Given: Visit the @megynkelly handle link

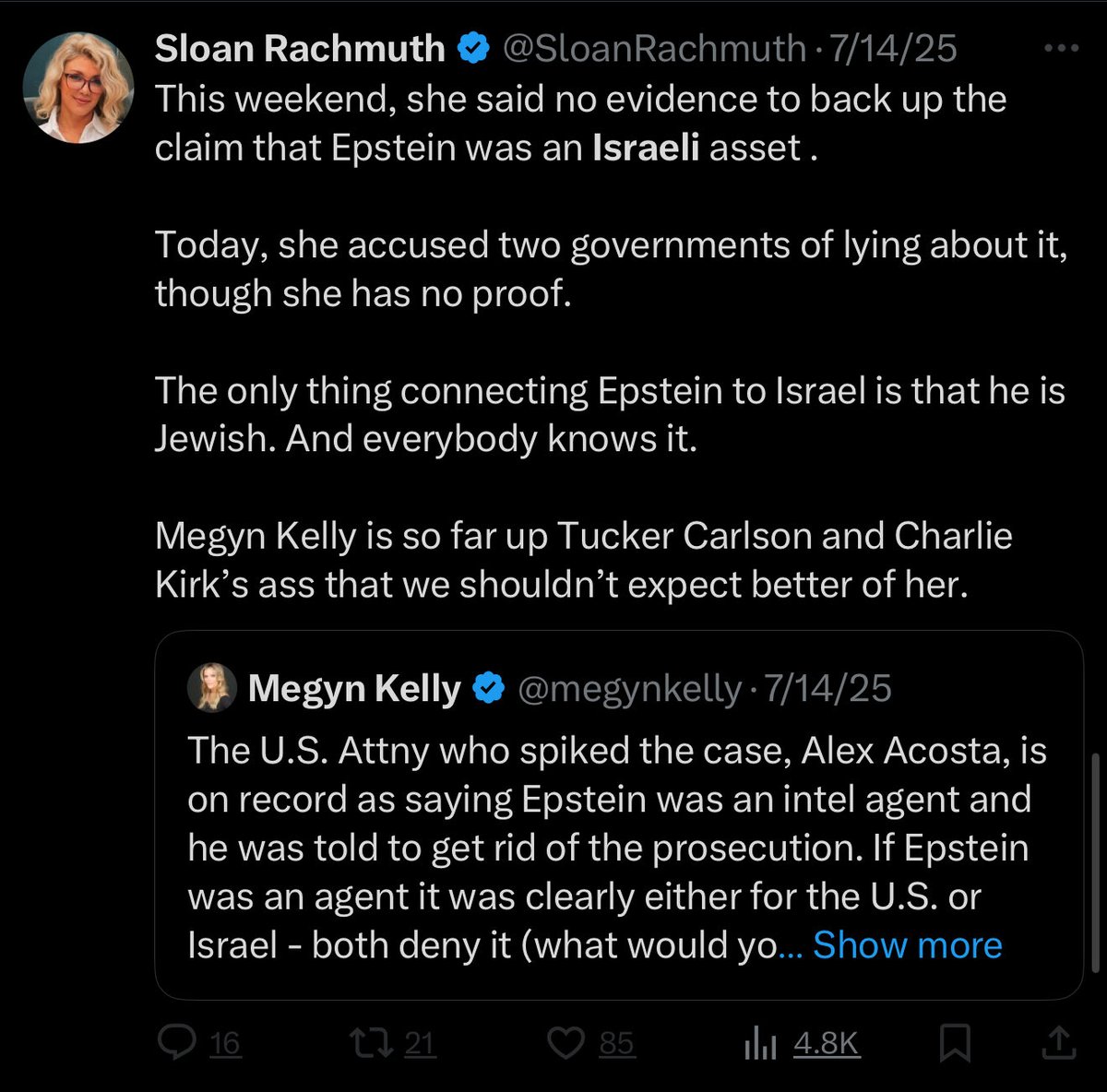Looking at the screenshot, I should tap(630, 688).
